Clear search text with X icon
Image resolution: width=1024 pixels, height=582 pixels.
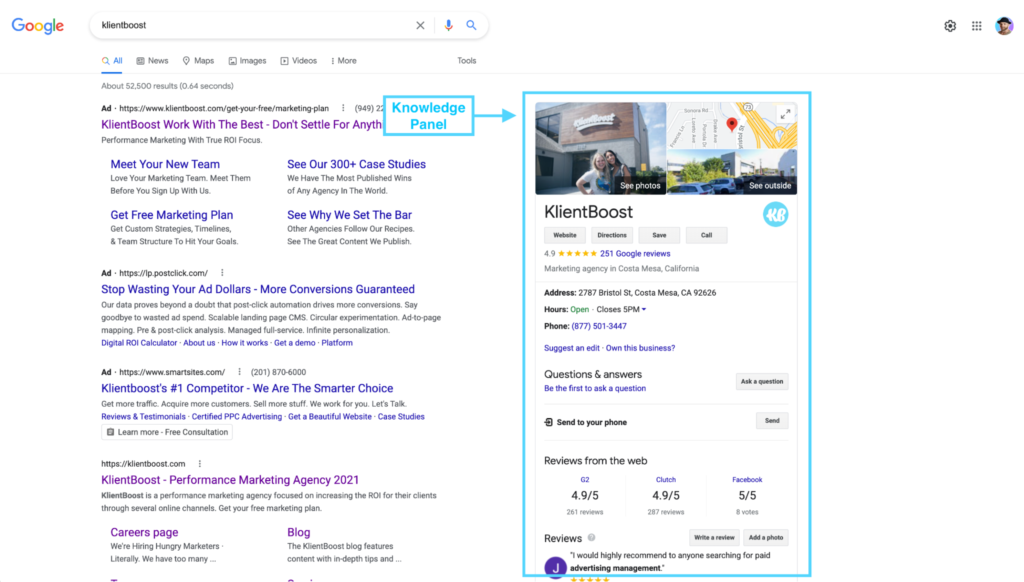(420, 26)
